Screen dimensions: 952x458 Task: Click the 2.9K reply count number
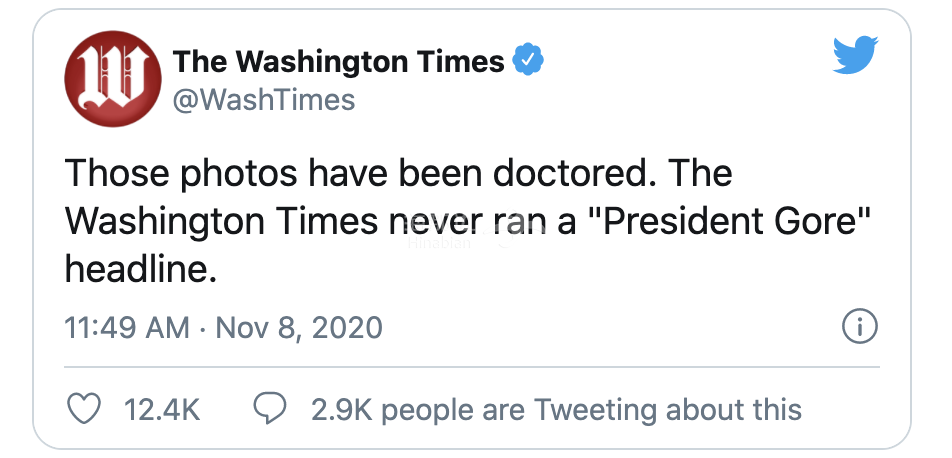click(341, 409)
